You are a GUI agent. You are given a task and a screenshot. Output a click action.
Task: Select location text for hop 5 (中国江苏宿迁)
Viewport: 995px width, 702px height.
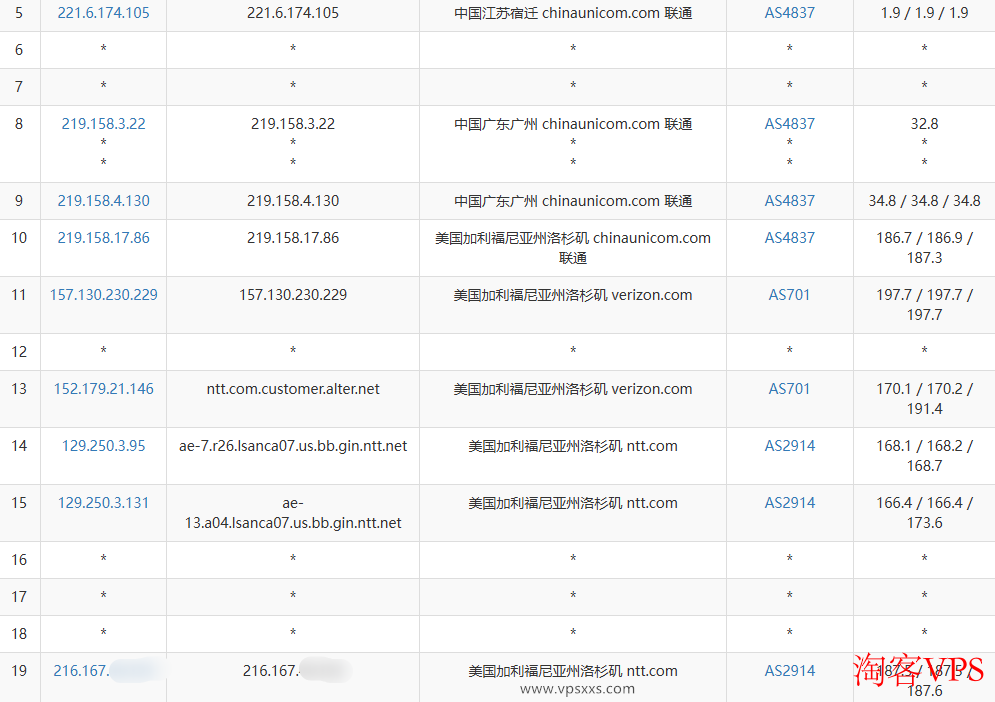pyautogui.click(x=573, y=13)
